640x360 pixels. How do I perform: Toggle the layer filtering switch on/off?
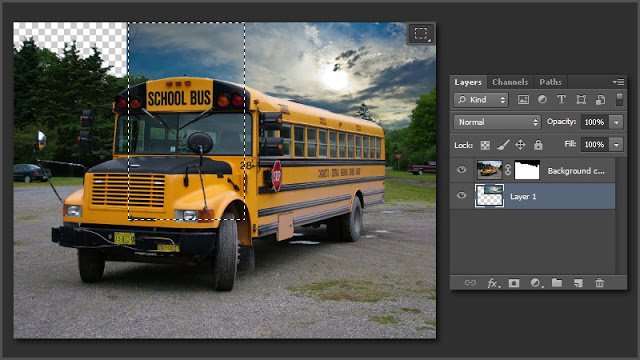pyautogui.click(x=619, y=100)
